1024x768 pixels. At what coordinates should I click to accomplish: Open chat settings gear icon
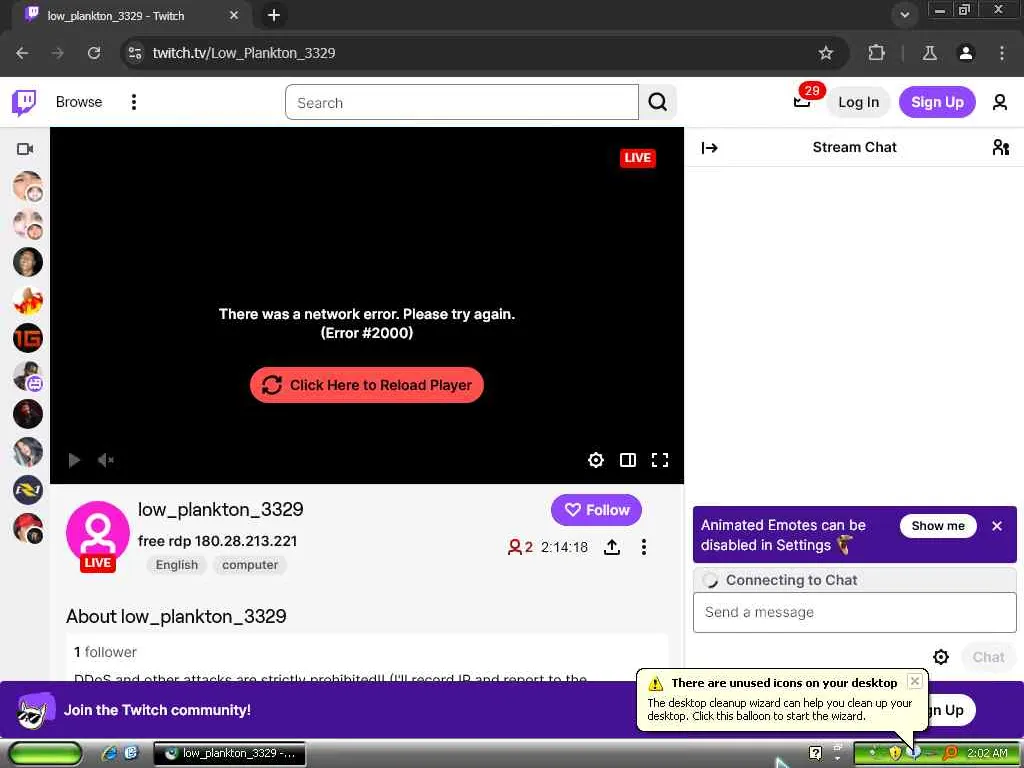click(x=940, y=657)
